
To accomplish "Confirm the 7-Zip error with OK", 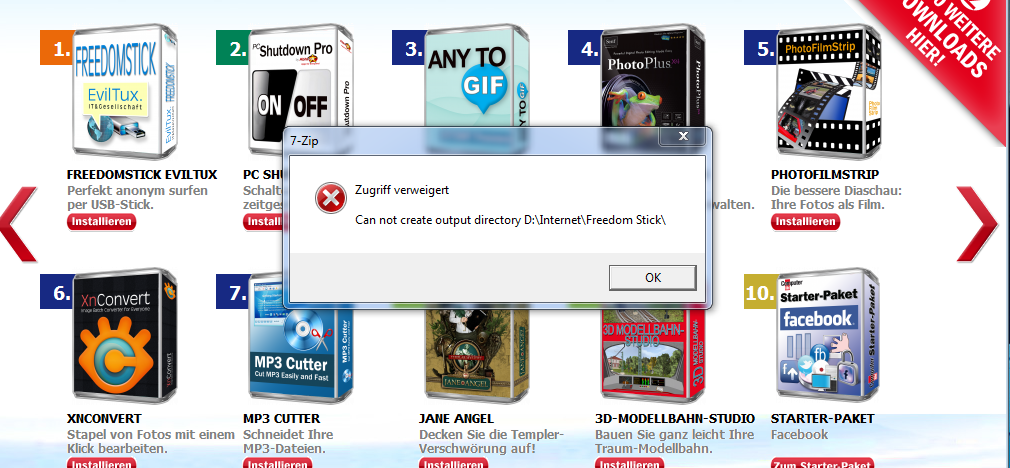I will (653, 277).
